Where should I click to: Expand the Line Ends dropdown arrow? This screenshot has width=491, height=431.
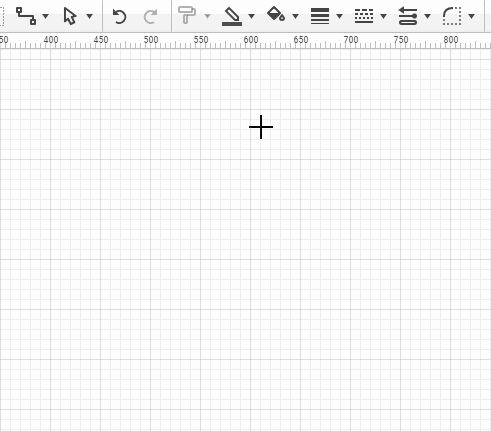(x=427, y=16)
